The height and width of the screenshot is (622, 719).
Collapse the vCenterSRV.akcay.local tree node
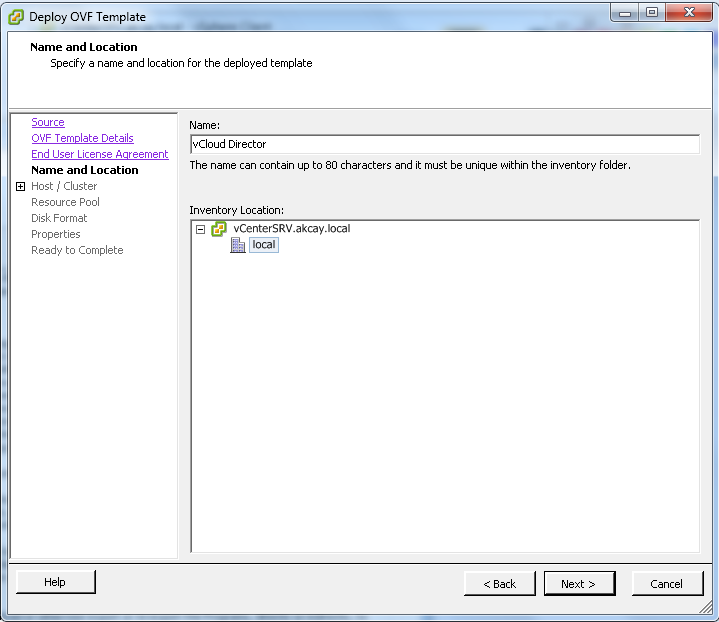point(200,229)
